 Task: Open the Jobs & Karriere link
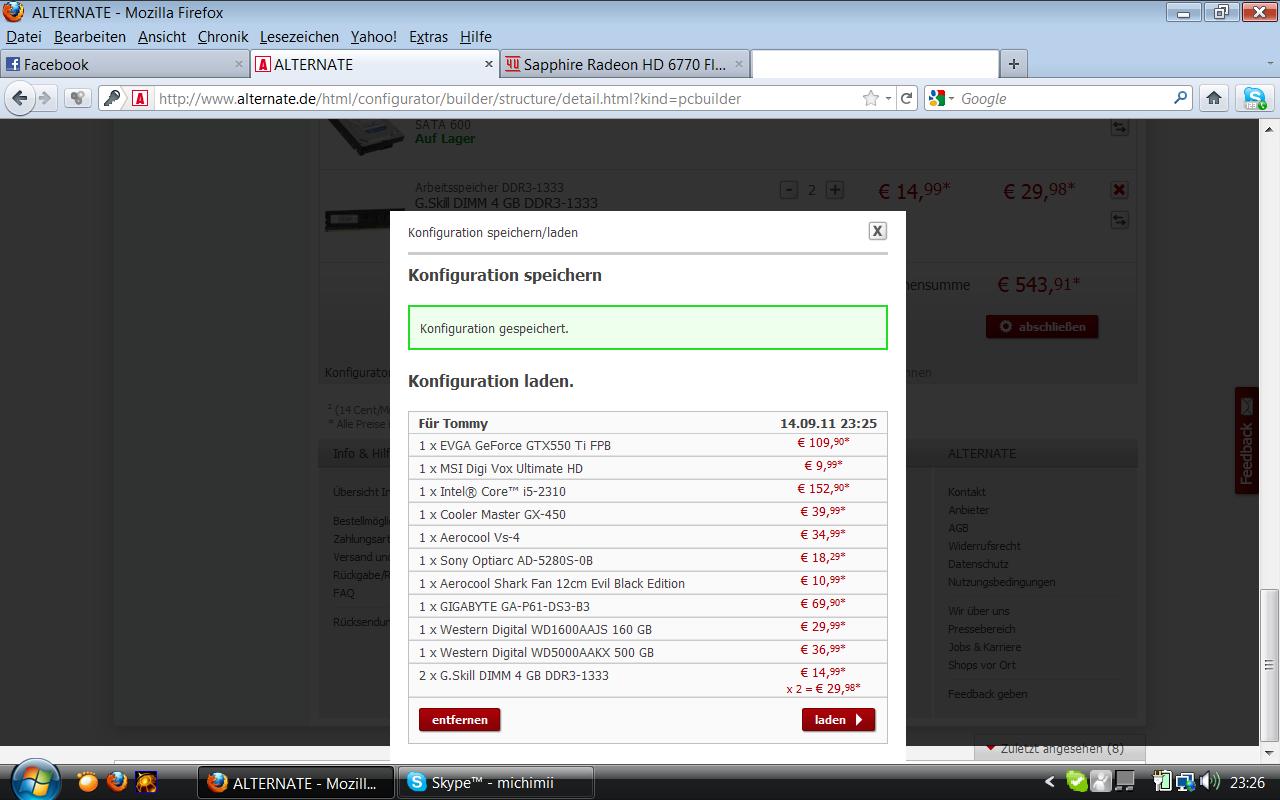(x=984, y=647)
